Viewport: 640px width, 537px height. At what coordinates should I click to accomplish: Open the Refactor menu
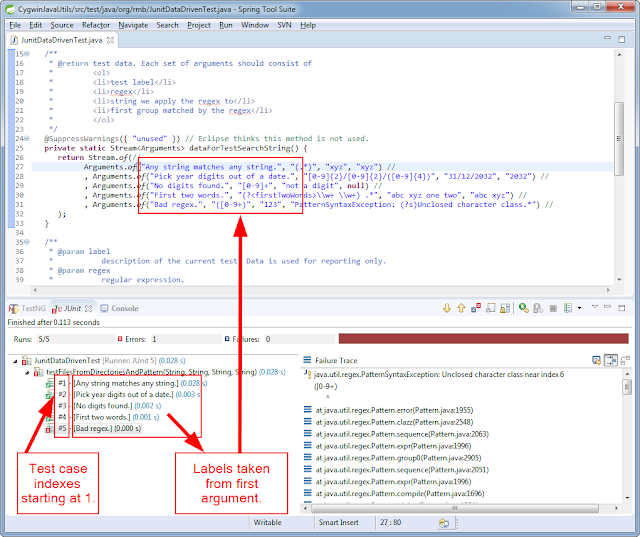(96, 25)
